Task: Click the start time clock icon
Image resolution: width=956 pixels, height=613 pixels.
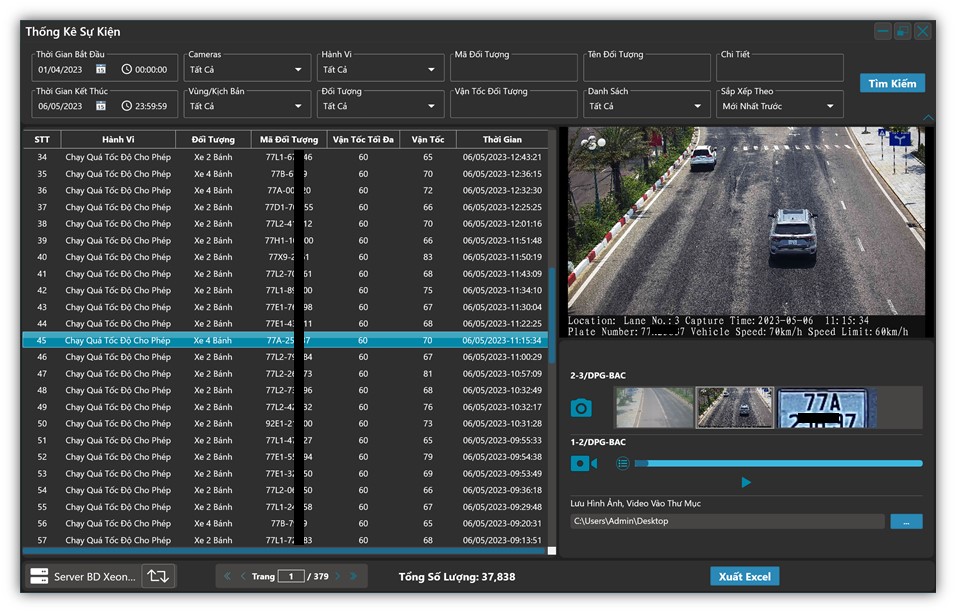Action: (126, 70)
